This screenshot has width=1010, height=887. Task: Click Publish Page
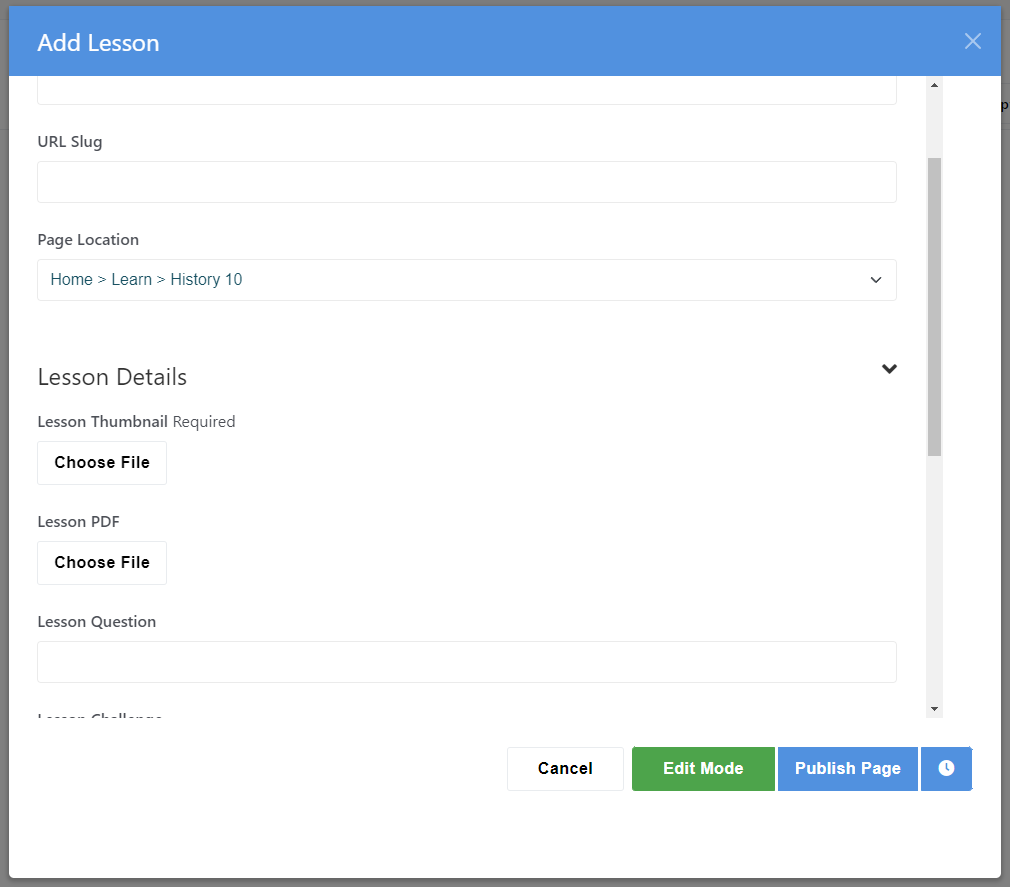(x=847, y=768)
